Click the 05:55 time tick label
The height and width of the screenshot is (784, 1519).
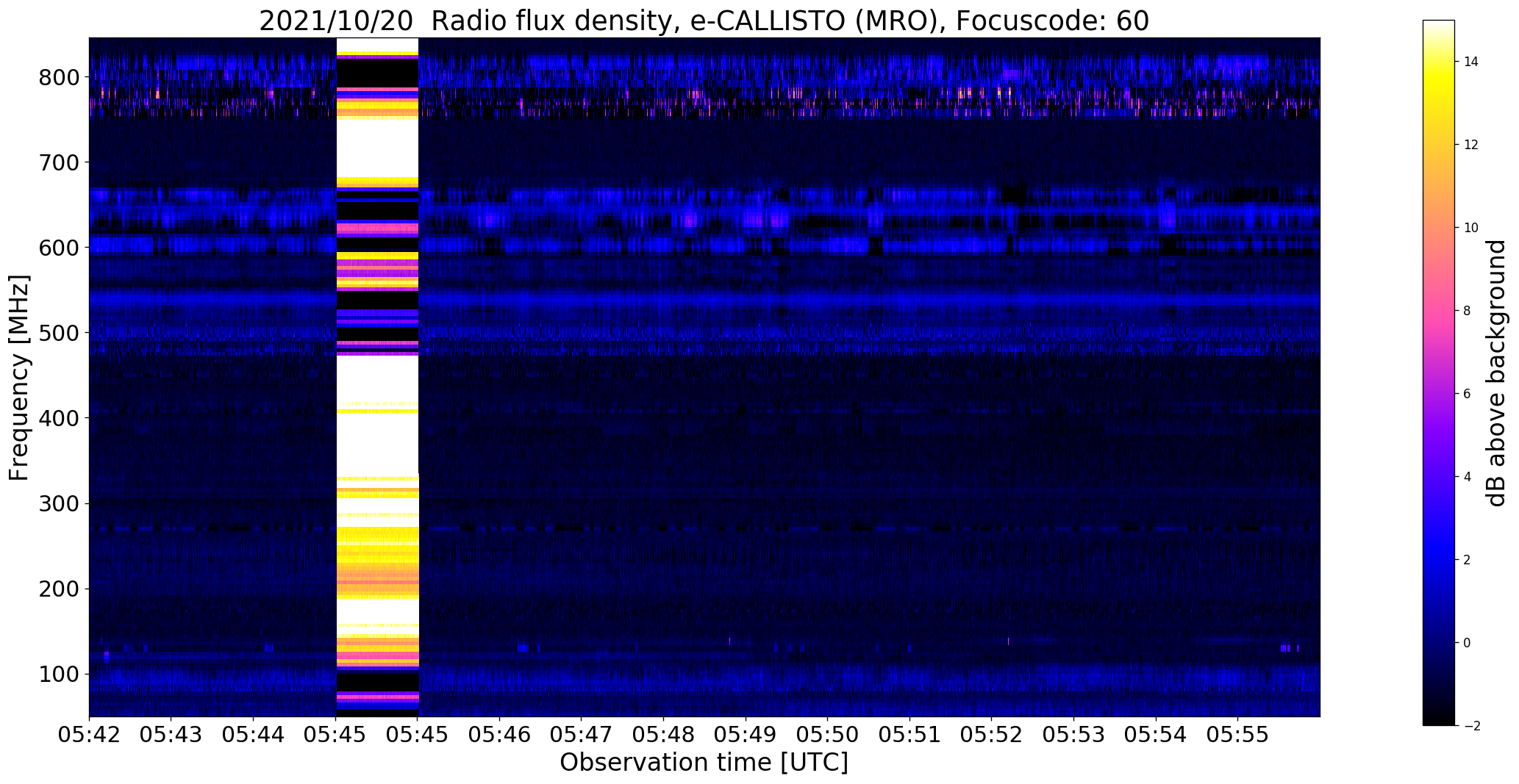[1238, 735]
